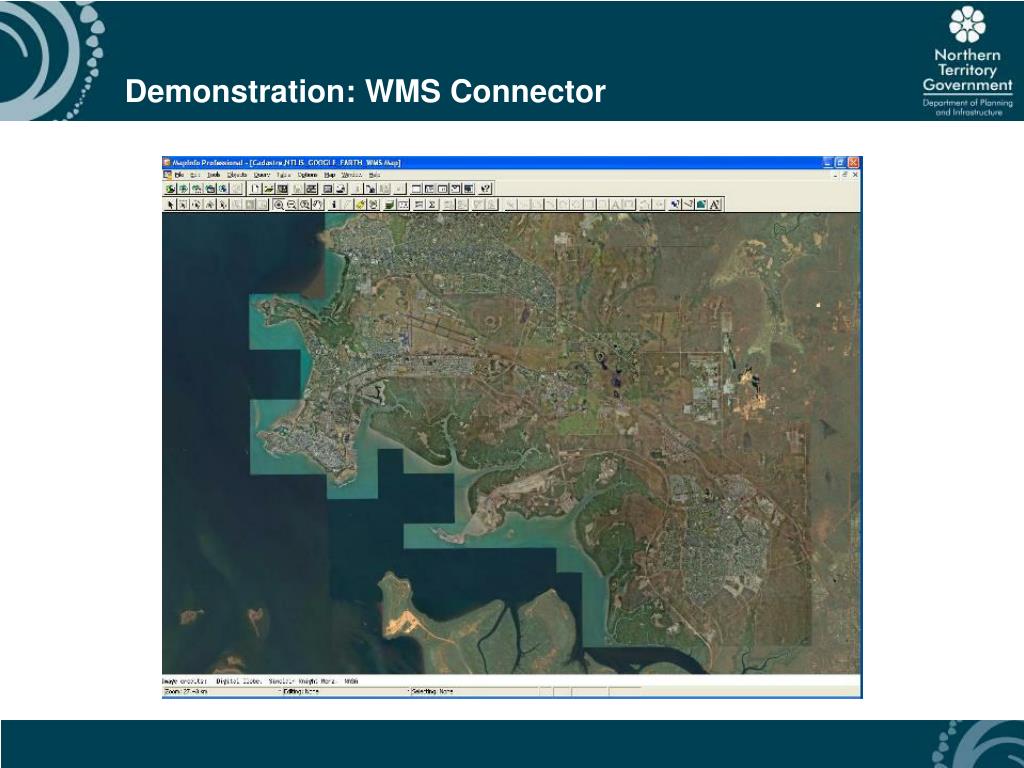The height and width of the screenshot is (768, 1024).
Task: Activate the Zoom-in magnifier tool
Action: pyautogui.click(x=279, y=204)
